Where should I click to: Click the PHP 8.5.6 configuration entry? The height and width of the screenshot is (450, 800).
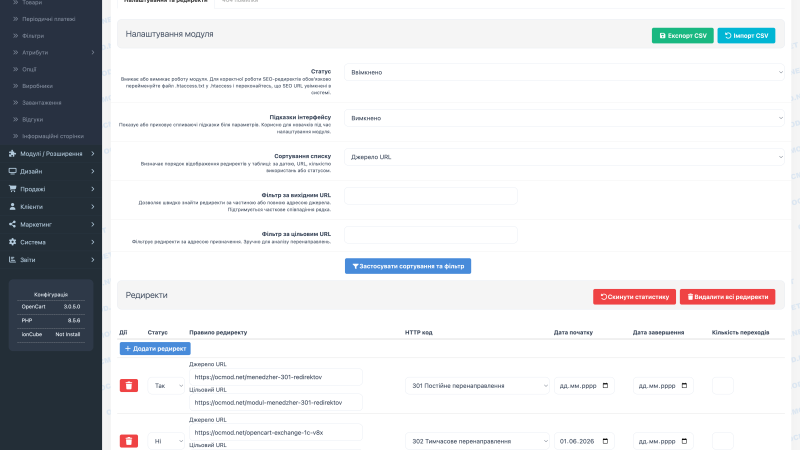(x=51, y=320)
